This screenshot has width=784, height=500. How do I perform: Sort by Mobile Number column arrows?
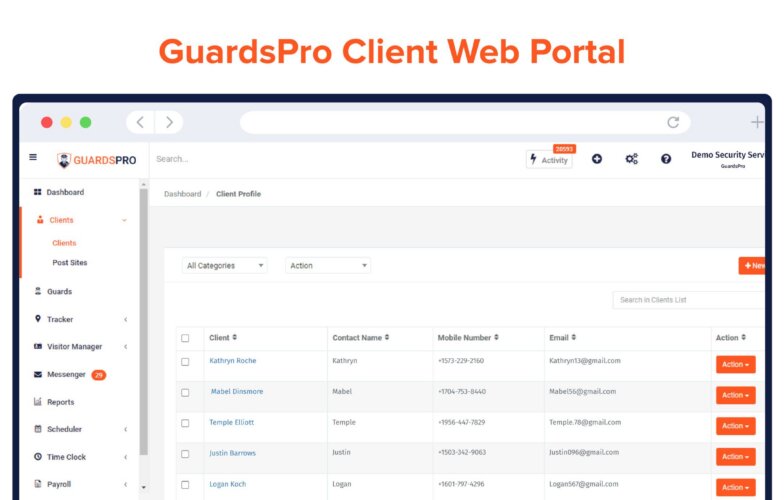coord(496,338)
